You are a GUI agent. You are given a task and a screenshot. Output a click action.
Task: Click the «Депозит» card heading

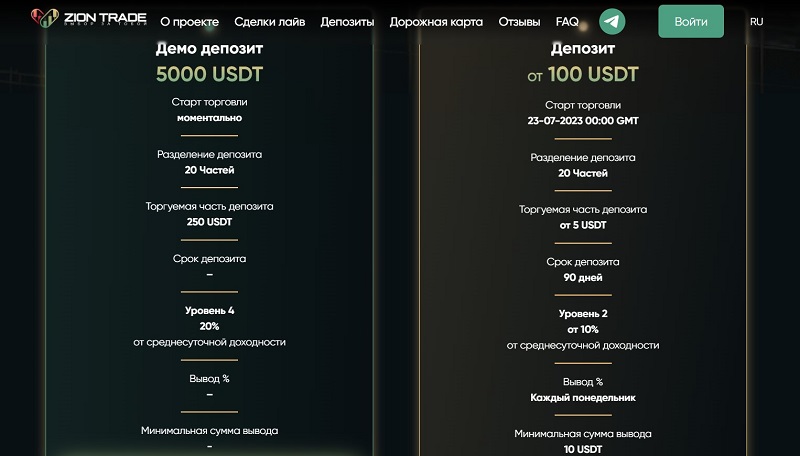(x=583, y=47)
